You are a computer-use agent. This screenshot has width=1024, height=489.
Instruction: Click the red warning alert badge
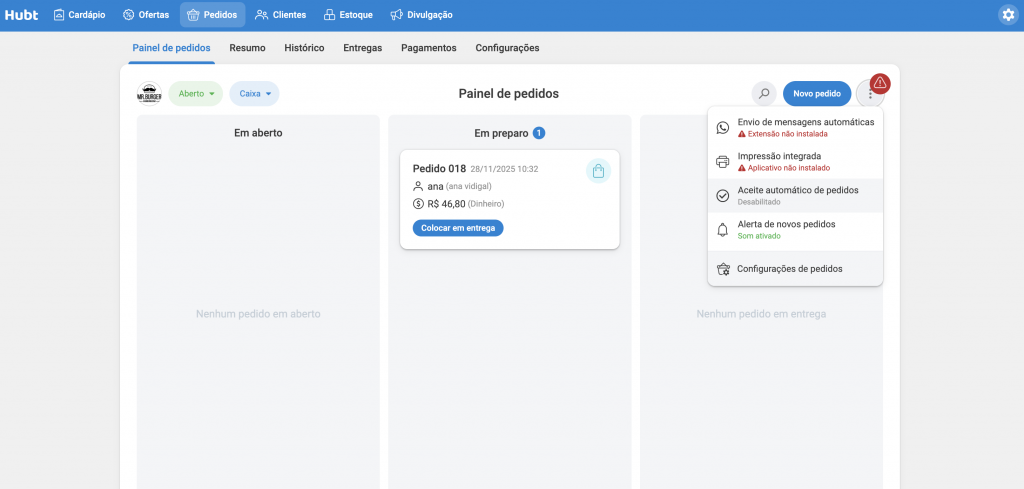point(880,83)
